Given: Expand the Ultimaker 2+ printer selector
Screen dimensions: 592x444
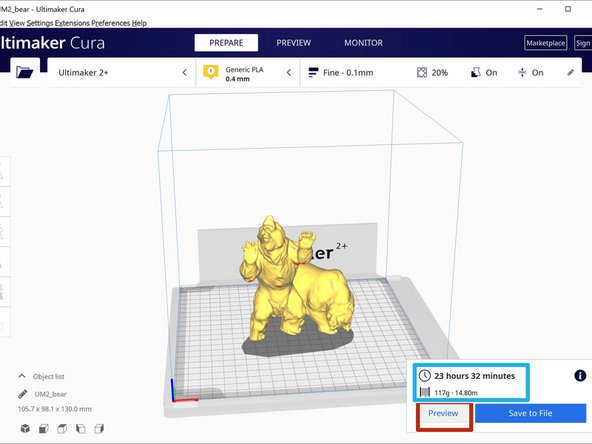Looking at the screenshot, I should [x=121, y=72].
